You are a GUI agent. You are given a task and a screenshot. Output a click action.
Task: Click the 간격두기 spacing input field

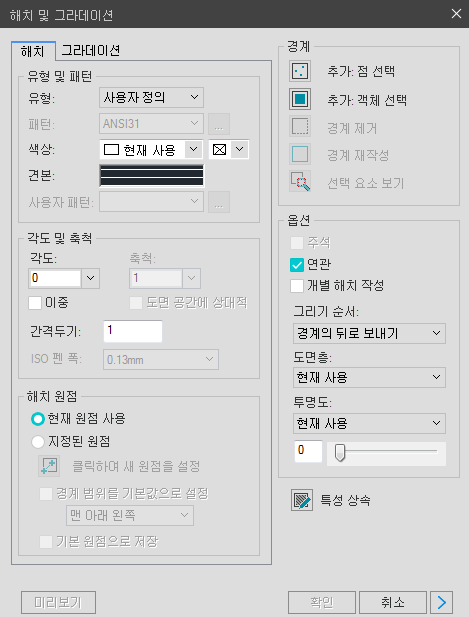133,331
